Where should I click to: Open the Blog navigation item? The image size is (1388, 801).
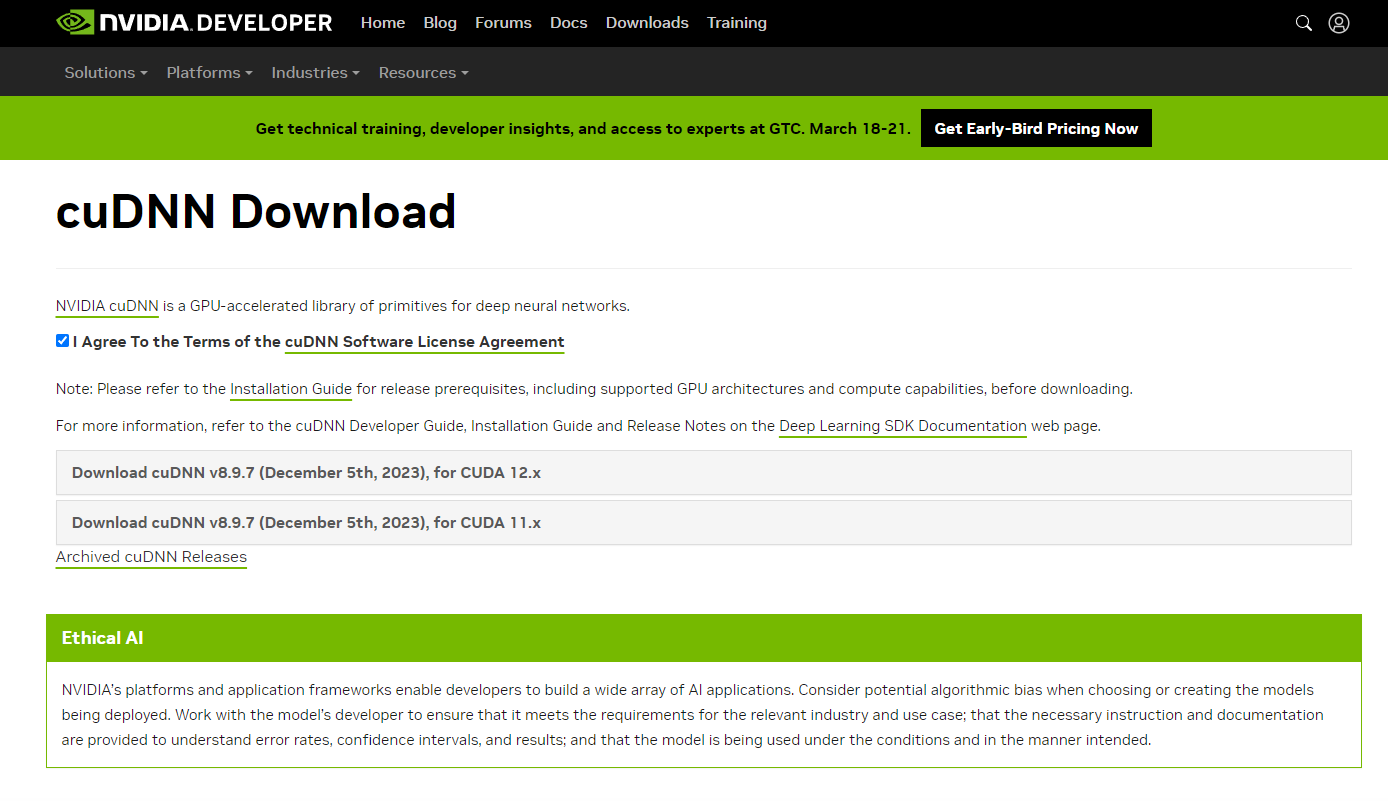440,22
